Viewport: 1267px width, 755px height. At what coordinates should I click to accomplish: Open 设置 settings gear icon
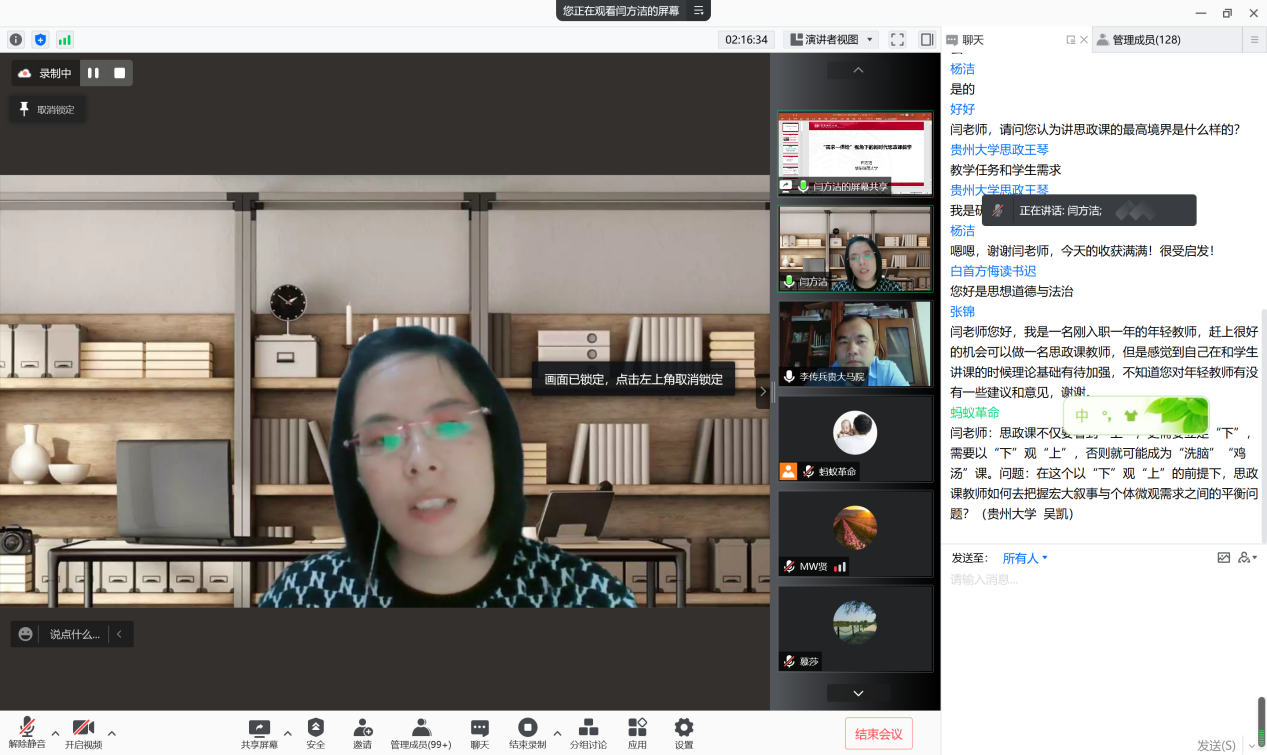click(x=684, y=728)
